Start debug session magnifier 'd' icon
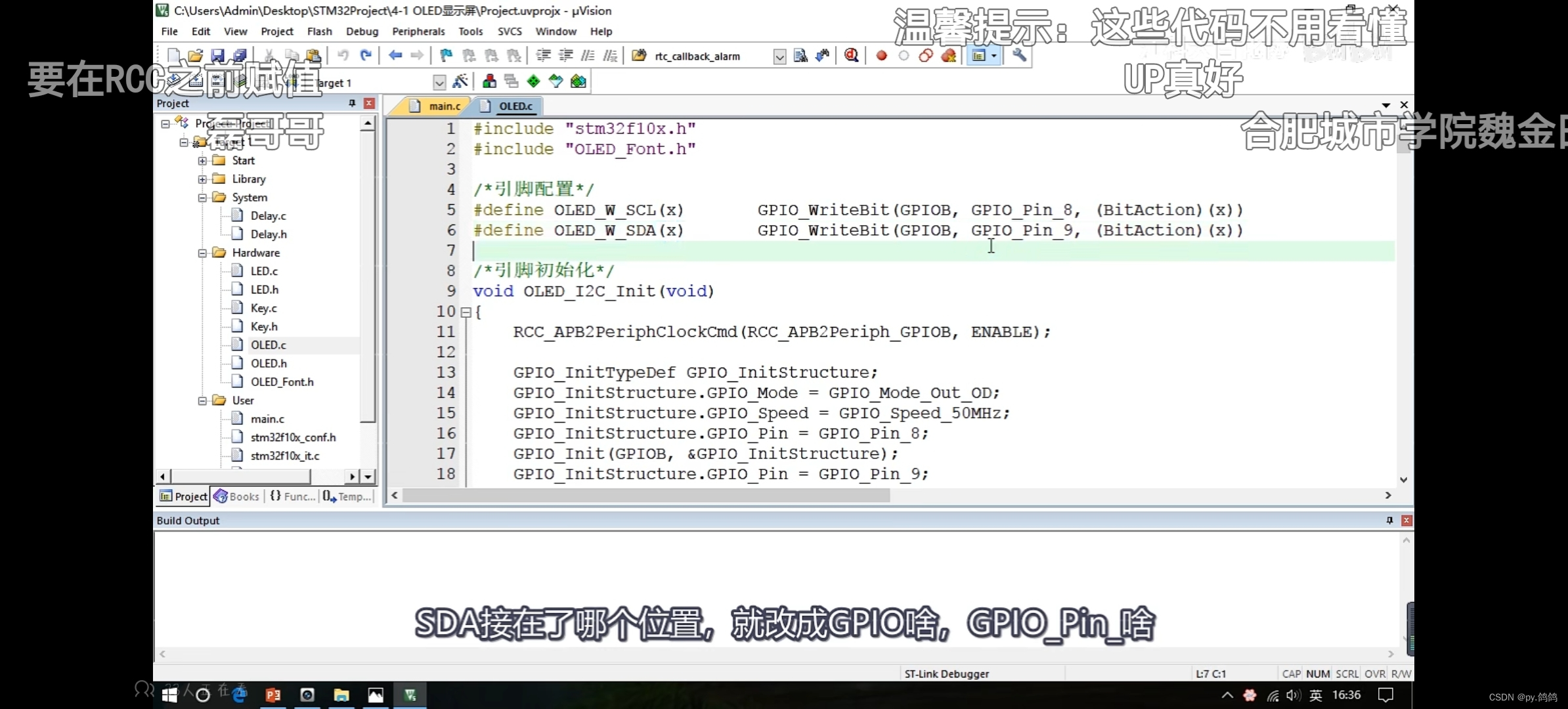Image resolution: width=1568 pixels, height=709 pixels. click(x=852, y=56)
